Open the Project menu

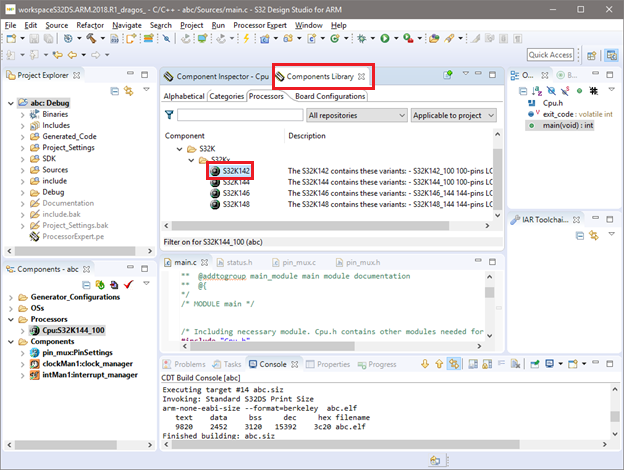(x=191, y=25)
